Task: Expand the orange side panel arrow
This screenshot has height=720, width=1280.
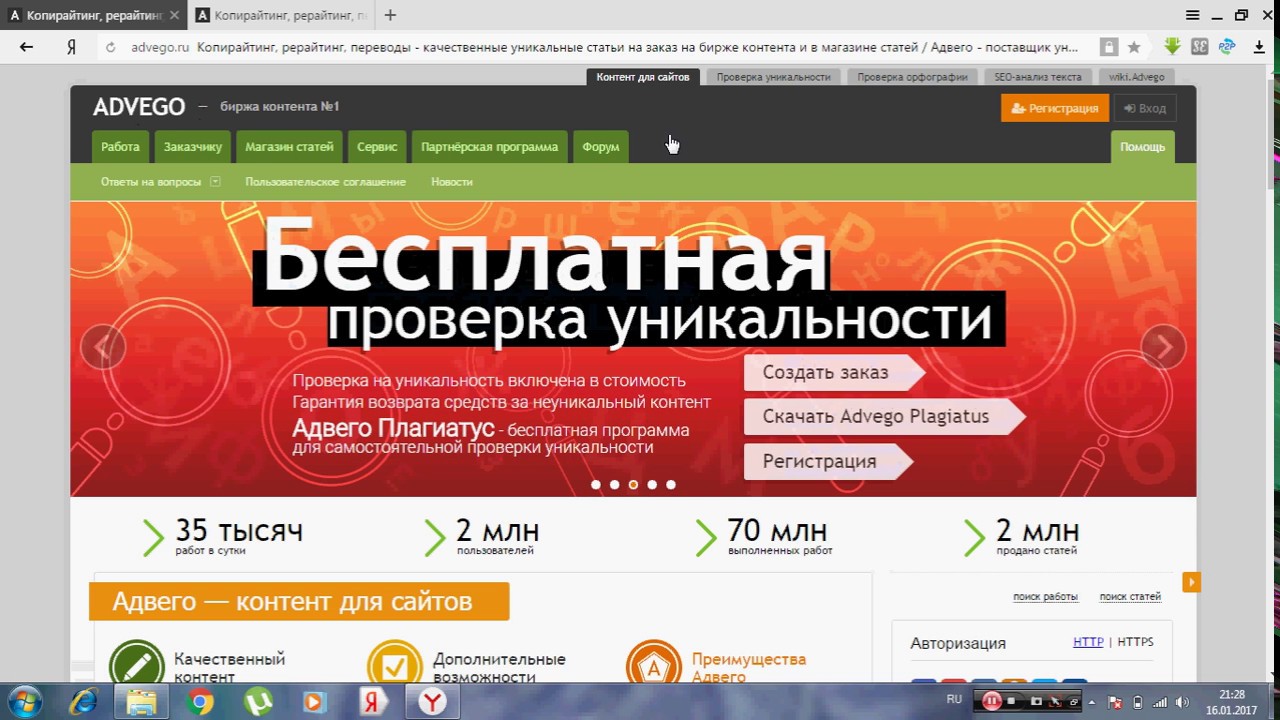Action: click(x=1191, y=582)
